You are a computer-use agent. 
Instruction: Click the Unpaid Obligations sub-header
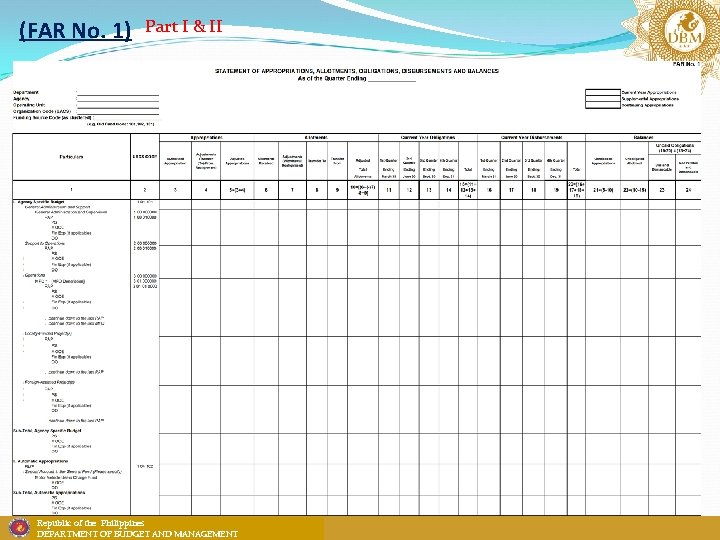(675, 148)
